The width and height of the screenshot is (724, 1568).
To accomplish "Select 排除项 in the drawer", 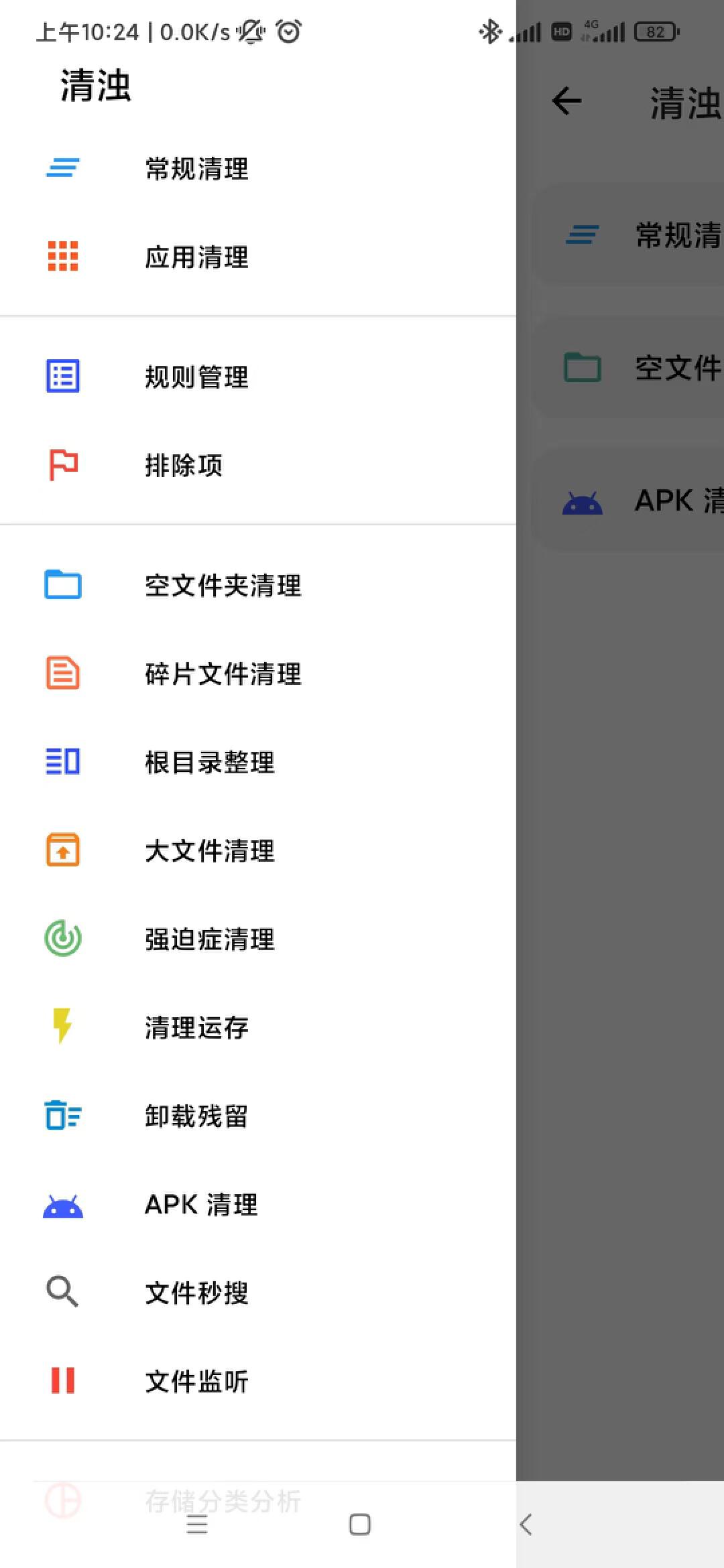I will tap(258, 465).
